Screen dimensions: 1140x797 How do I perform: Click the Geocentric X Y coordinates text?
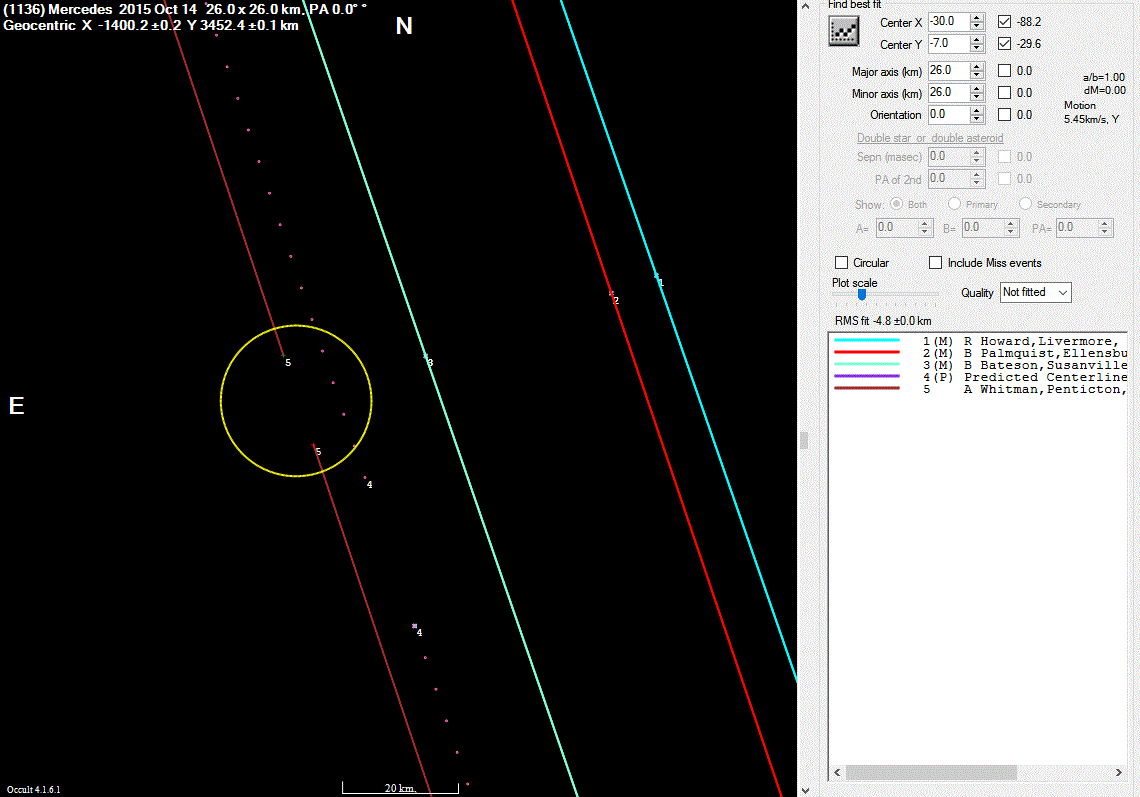tap(150, 25)
